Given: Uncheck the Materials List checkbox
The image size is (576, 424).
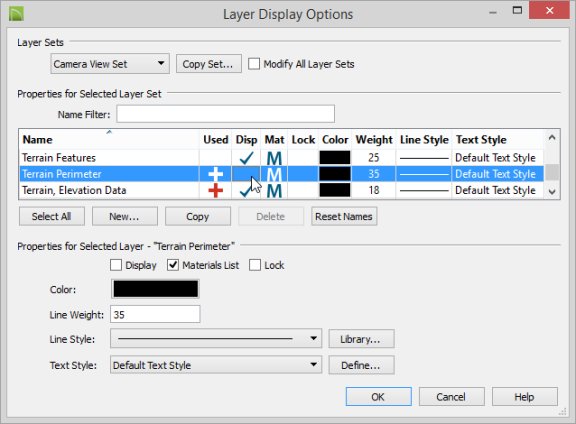Looking at the screenshot, I should [173, 265].
